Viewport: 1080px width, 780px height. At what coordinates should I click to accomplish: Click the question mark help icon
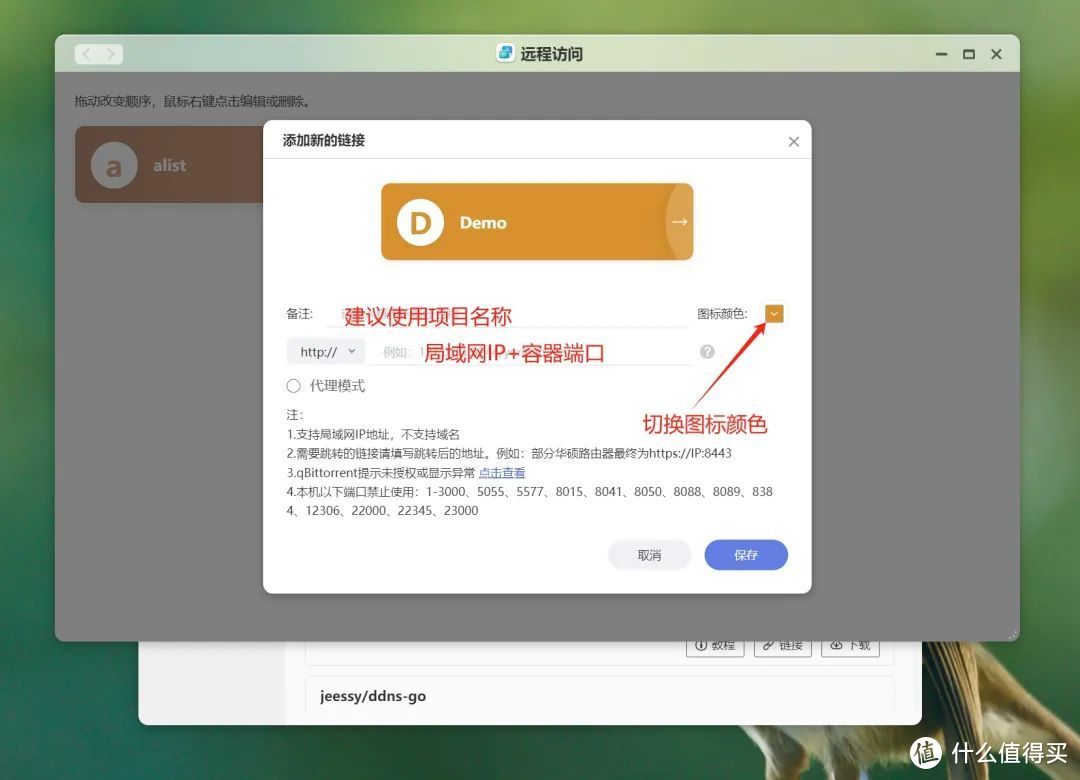coord(708,351)
